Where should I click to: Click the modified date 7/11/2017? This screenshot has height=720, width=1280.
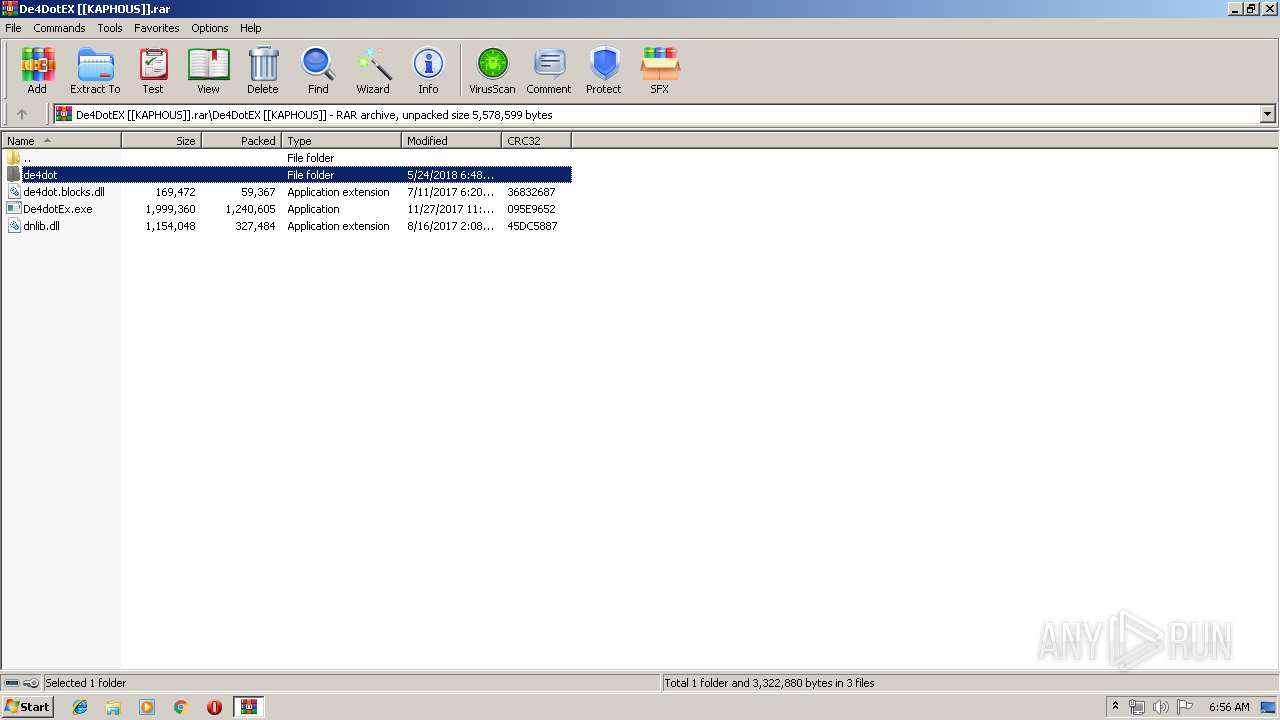coord(450,192)
